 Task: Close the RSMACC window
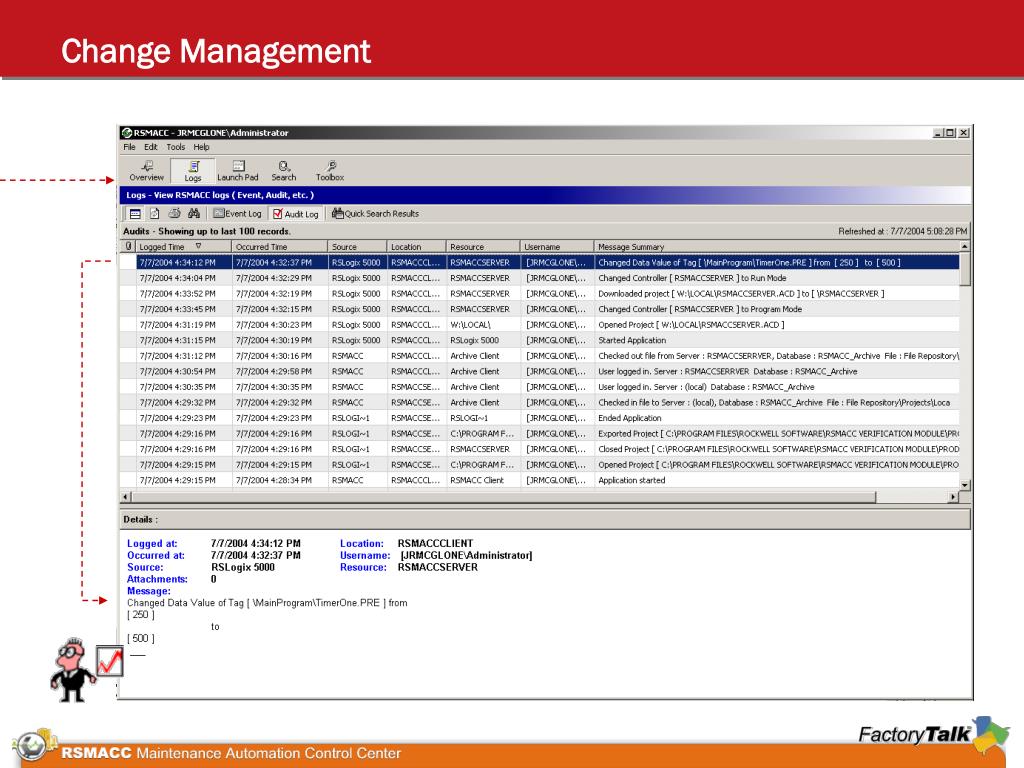point(964,133)
